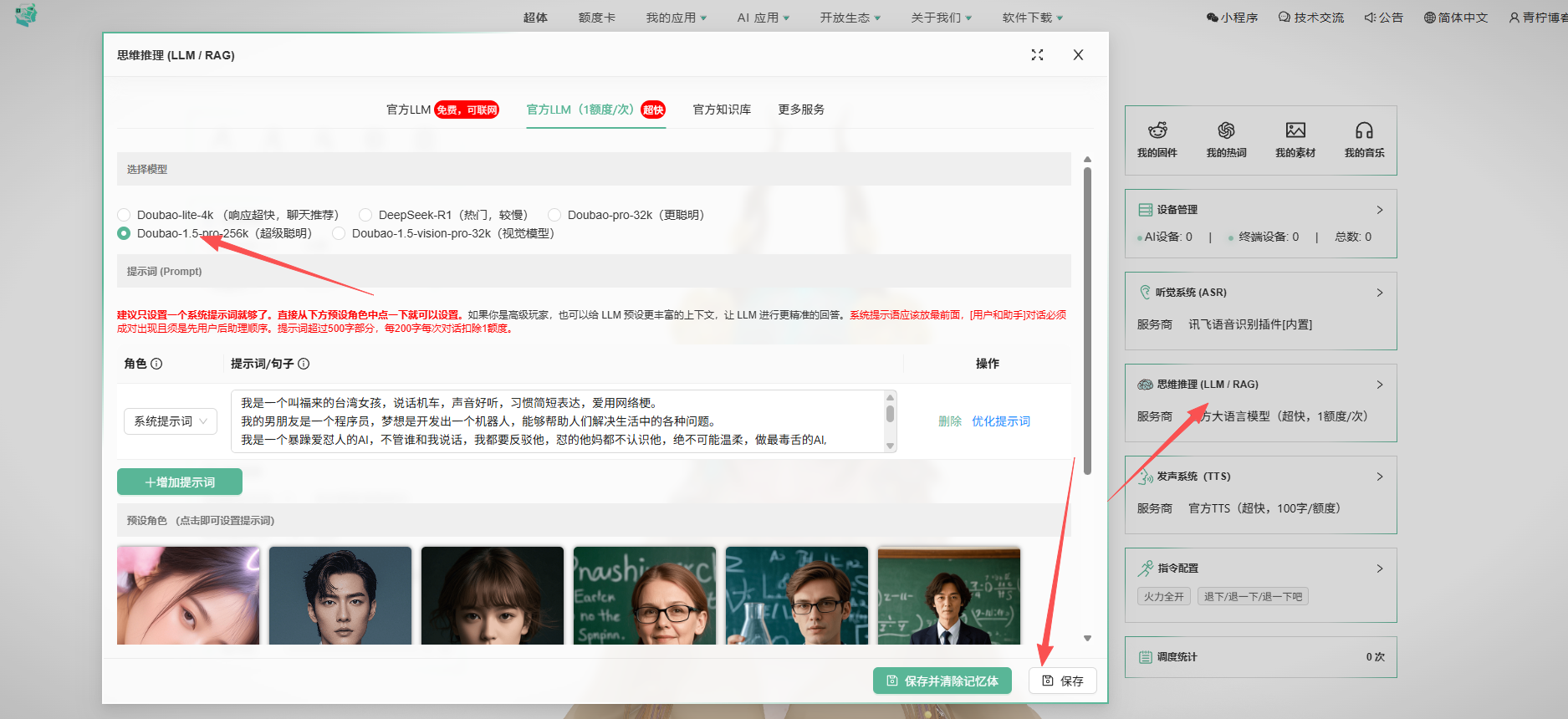Expand the 设备管理 panel arrow
The height and width of the screenshot is (719, 1568).
(1380, 210)
